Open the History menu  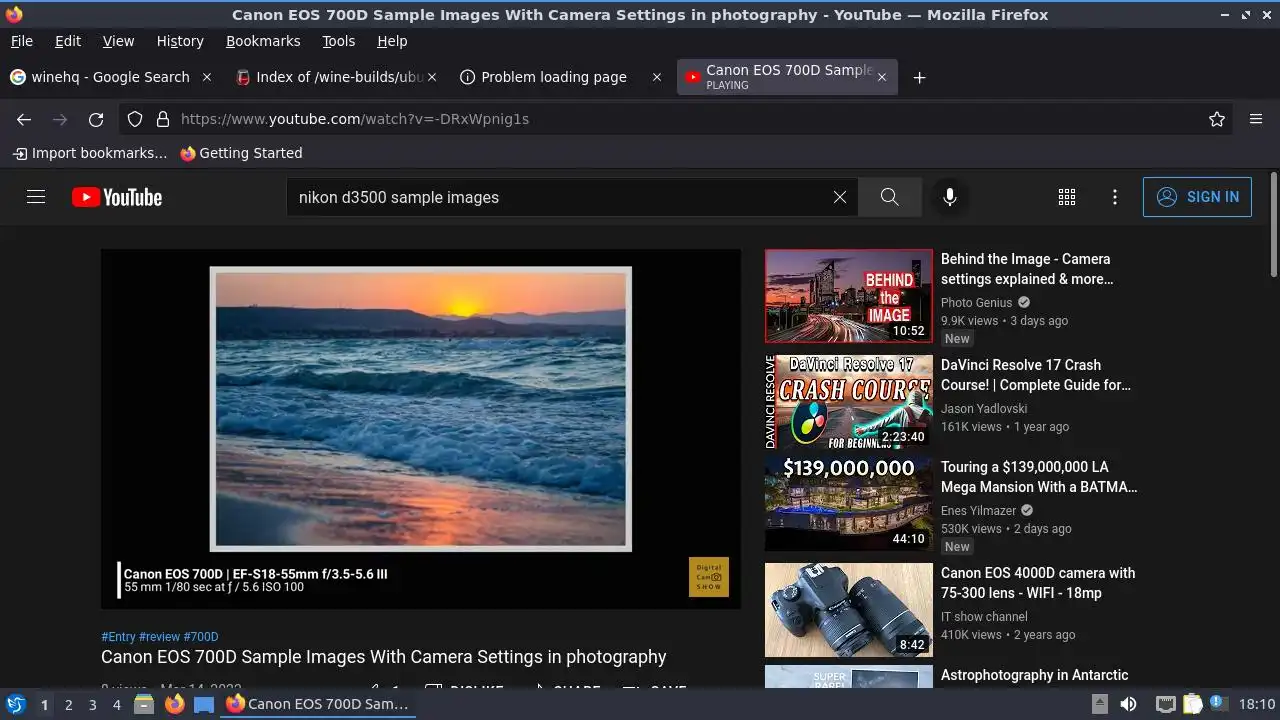[x=180, y=41]
